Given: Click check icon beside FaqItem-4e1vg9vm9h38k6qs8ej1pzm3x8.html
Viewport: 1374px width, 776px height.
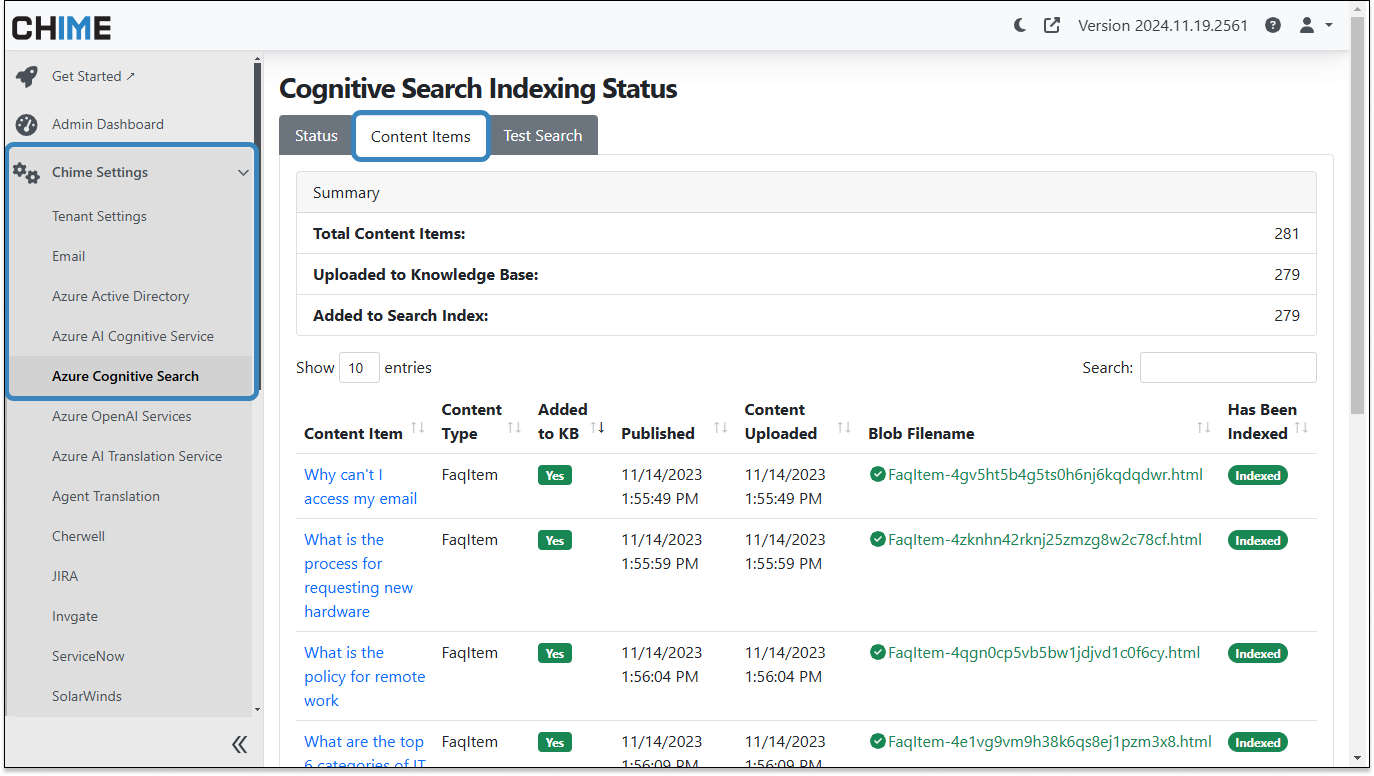Looking at the screenshot, I should coord(877,742).
